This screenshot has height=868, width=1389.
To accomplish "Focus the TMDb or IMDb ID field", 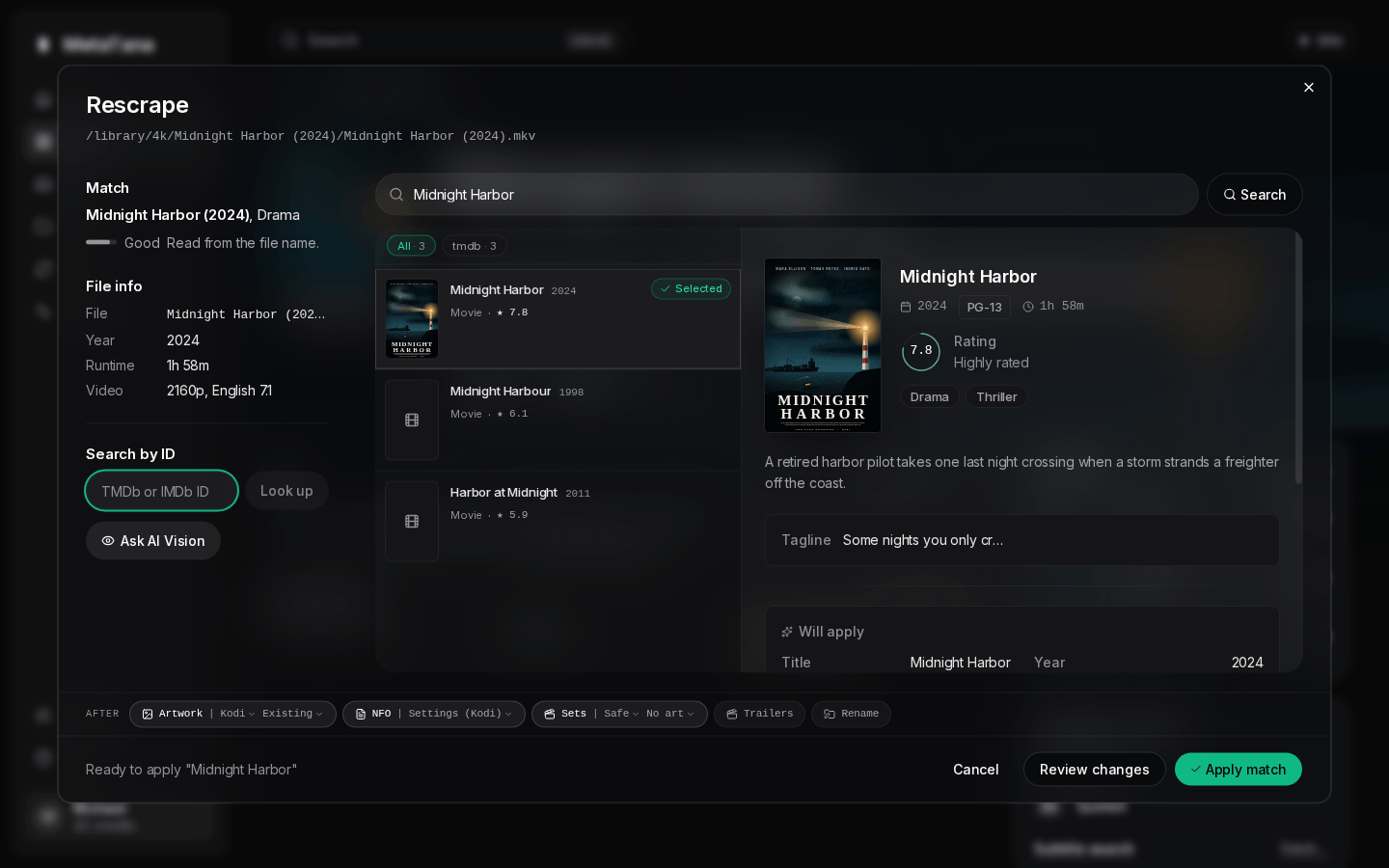I will (162, 491).
